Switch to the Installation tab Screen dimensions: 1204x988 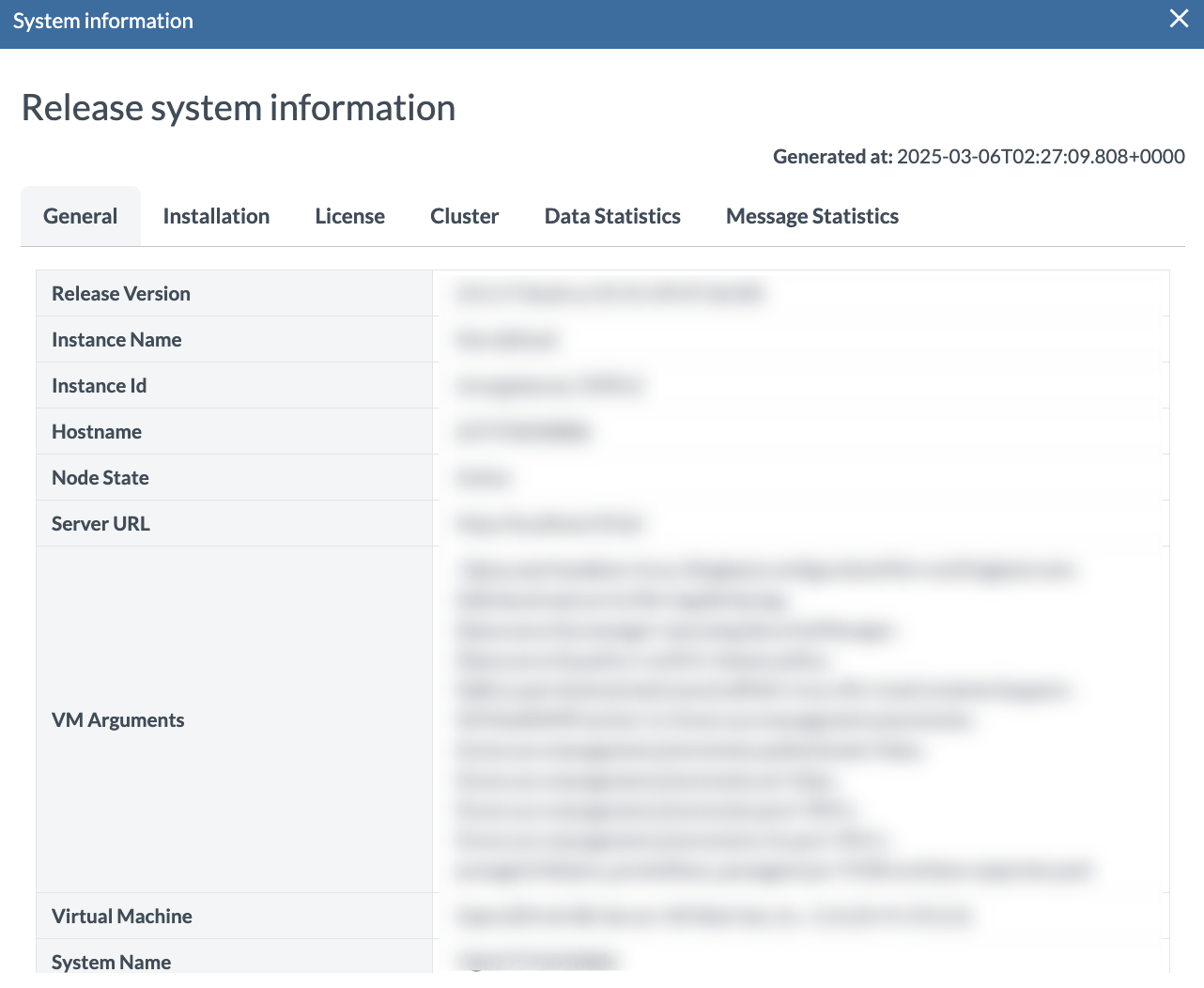[216, 216]
